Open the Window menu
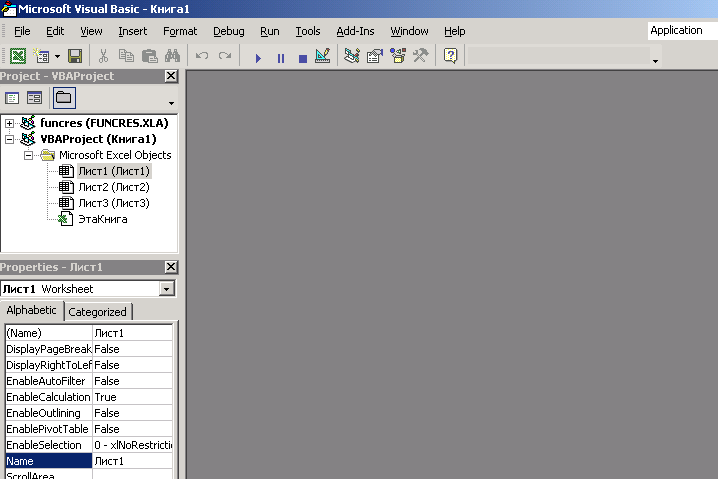The width and height of the screenshot is (718, 479). [x=409, y=31]
